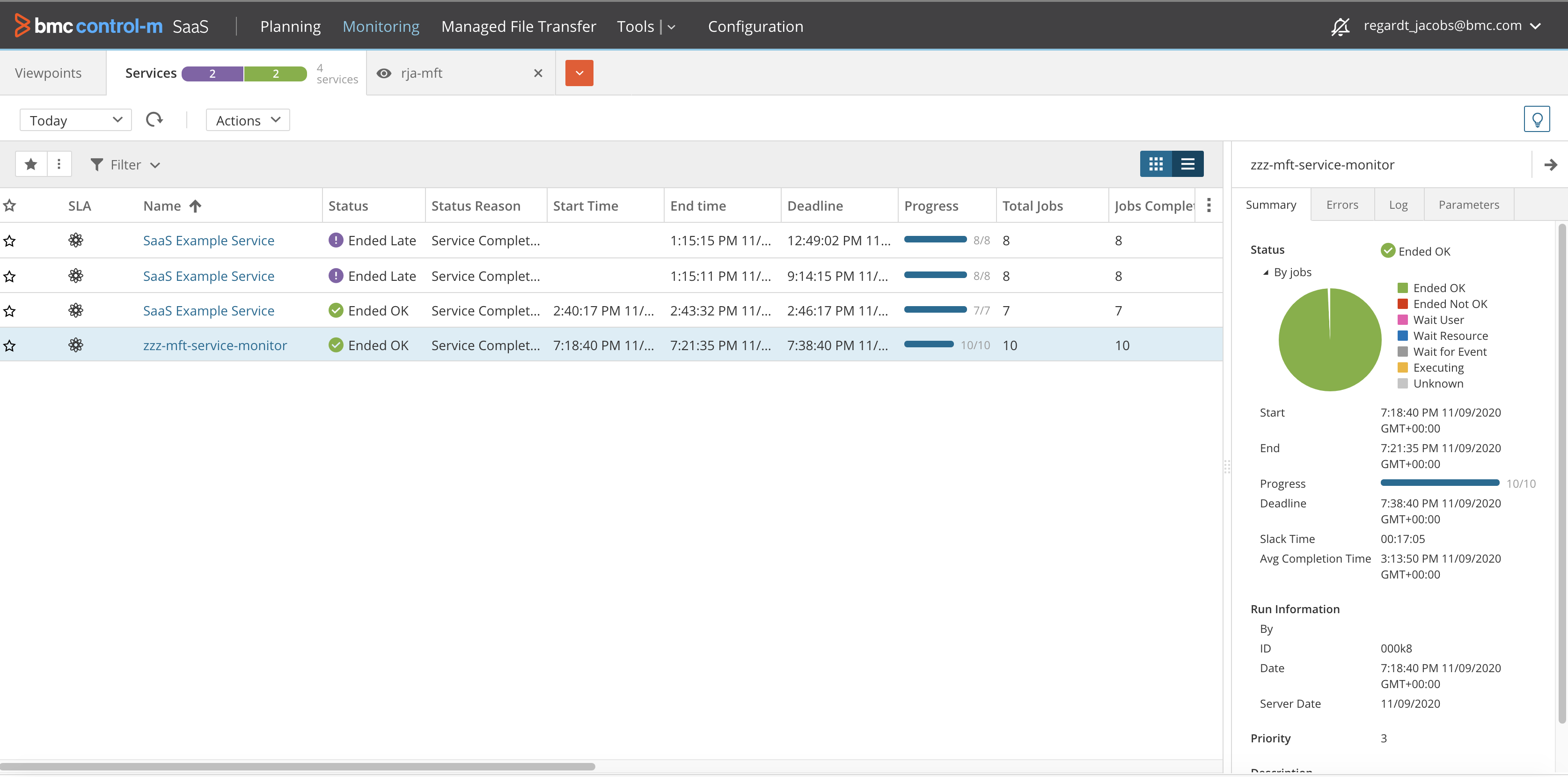Open the zzz-mft-service-monitor link
Viewport: 1568px width, 777px height.
click(x=215, y=345)
